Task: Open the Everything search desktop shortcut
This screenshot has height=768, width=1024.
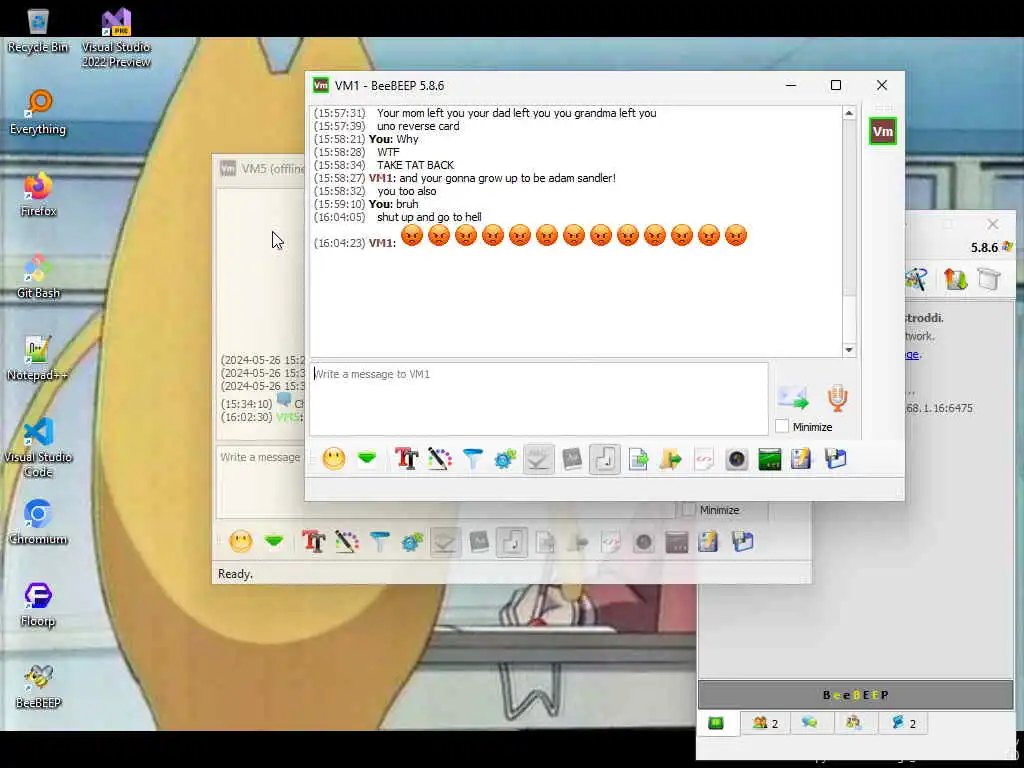Action: tap(38, 112)
